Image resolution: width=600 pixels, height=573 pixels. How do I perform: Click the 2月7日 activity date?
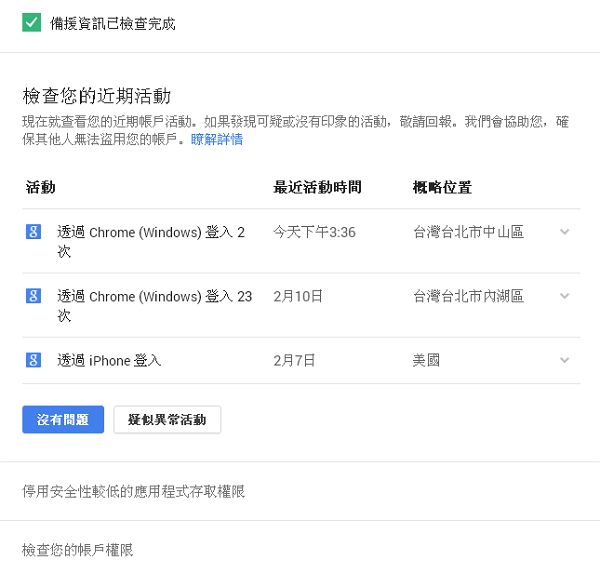tap(294, 360)
